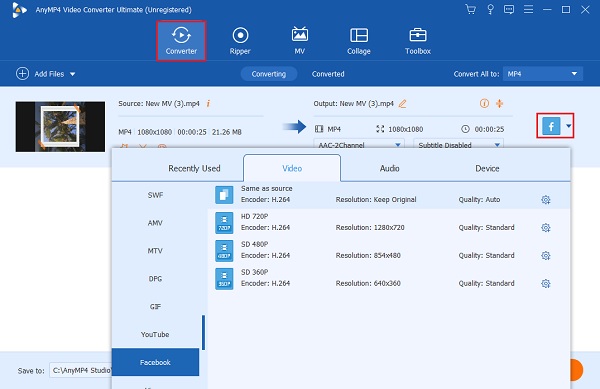
Task: Switch to the Recently Used tab
Action: click(x=194, y=168)
